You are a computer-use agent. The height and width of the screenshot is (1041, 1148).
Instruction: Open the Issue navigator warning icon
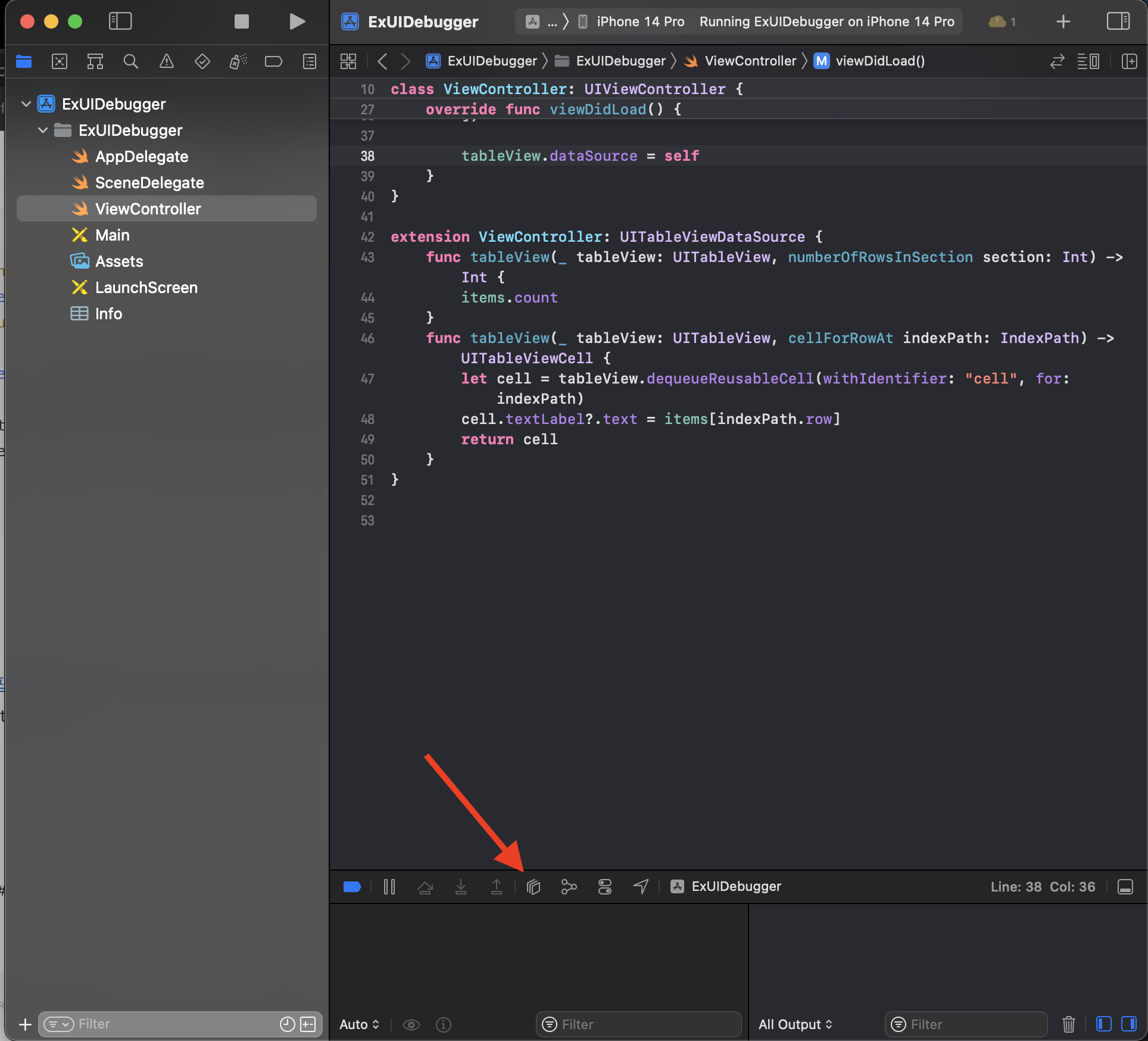point(167,61)
